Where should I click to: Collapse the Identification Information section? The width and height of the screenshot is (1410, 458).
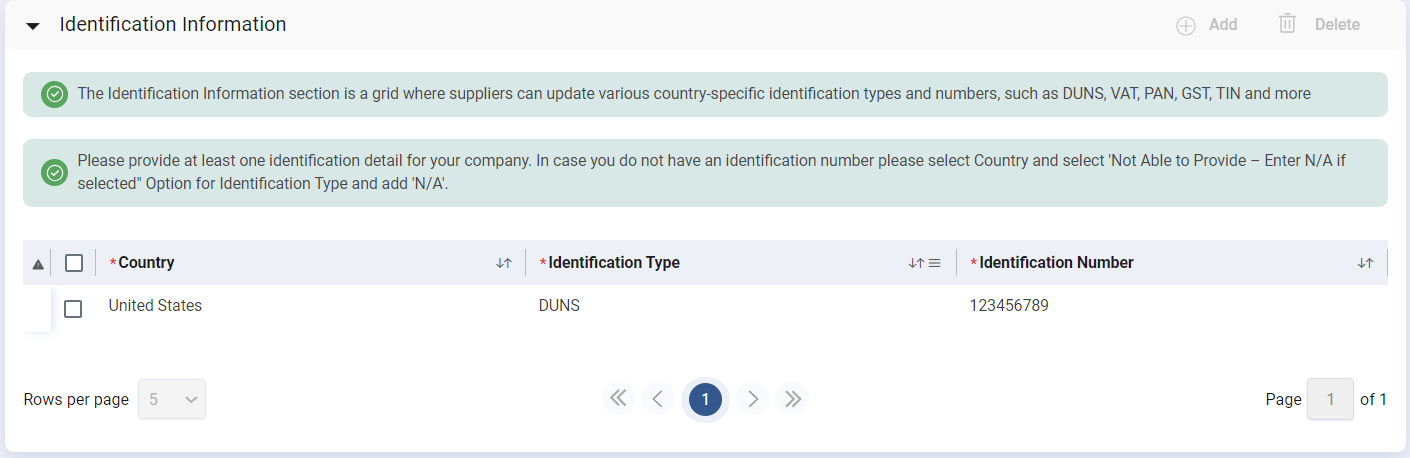click(33, 26)
